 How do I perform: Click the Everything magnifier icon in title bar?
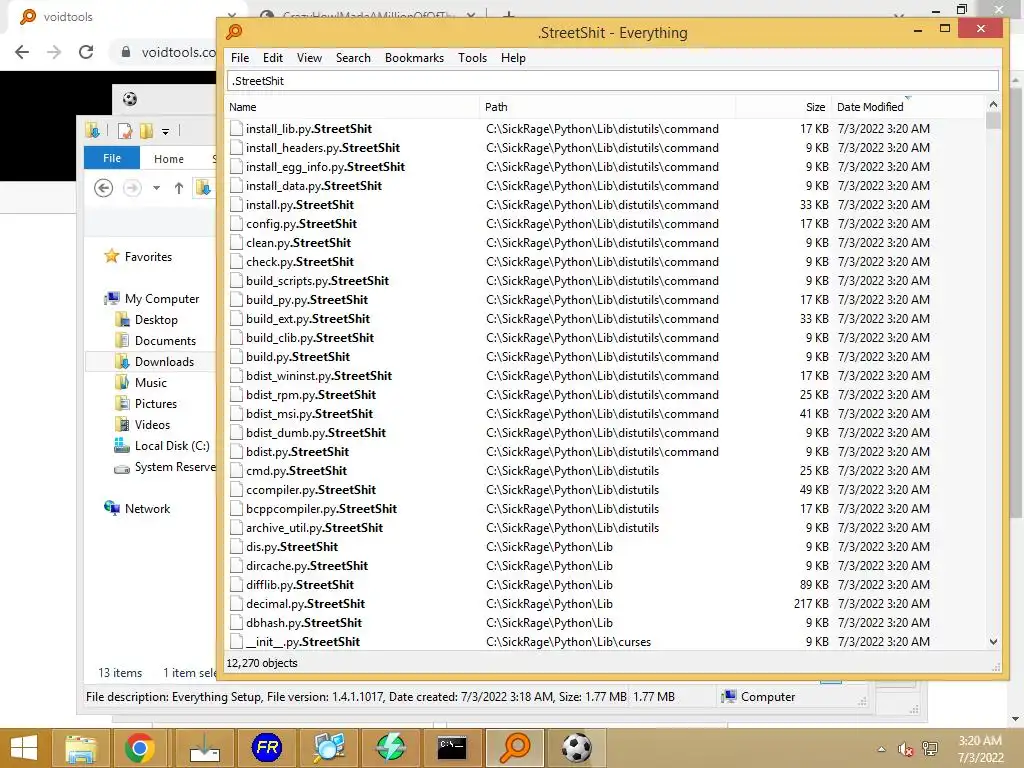pyautogui.click(x=234, y=32)
